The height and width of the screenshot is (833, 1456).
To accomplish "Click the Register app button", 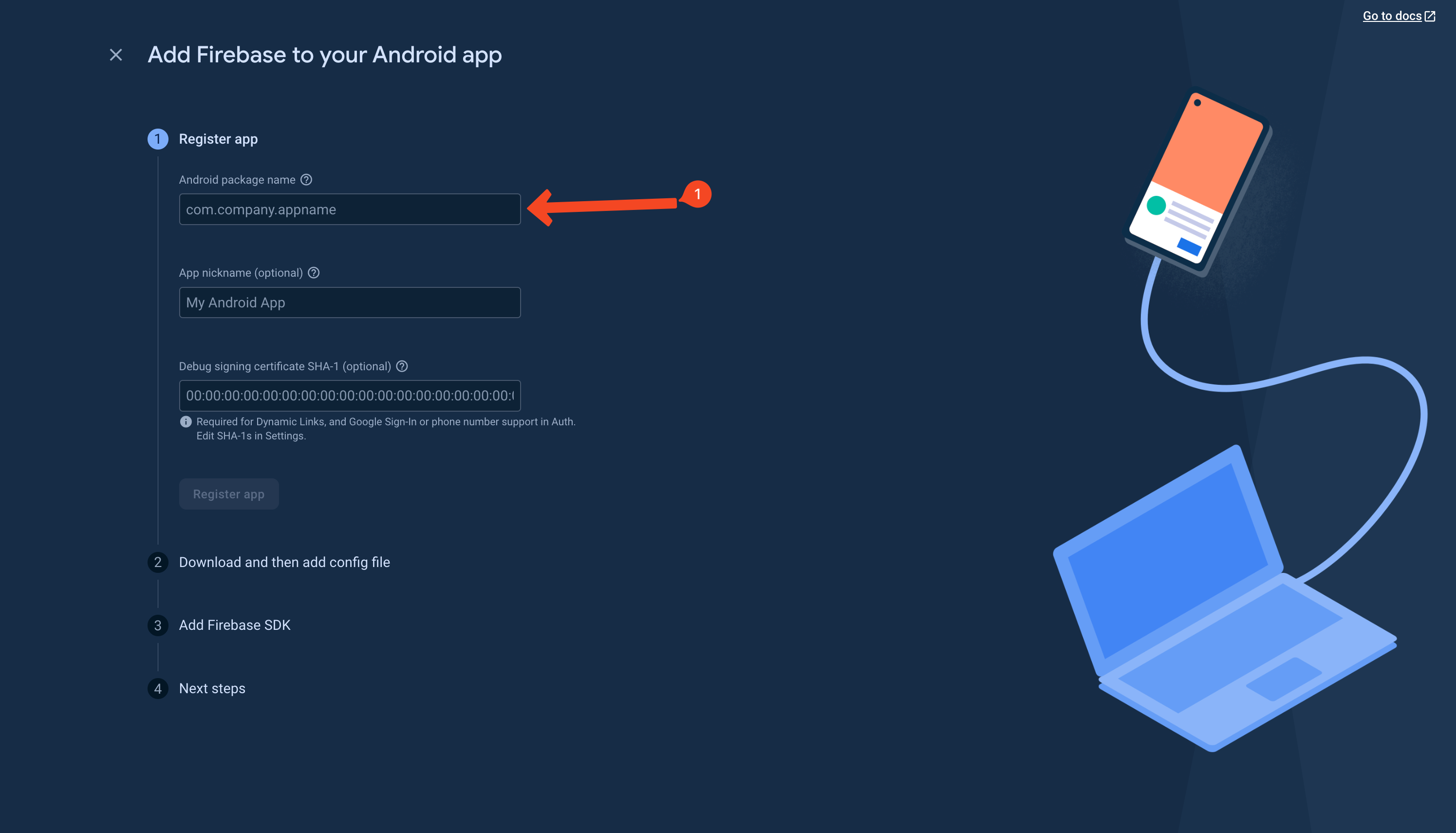I will coord(229,494).
